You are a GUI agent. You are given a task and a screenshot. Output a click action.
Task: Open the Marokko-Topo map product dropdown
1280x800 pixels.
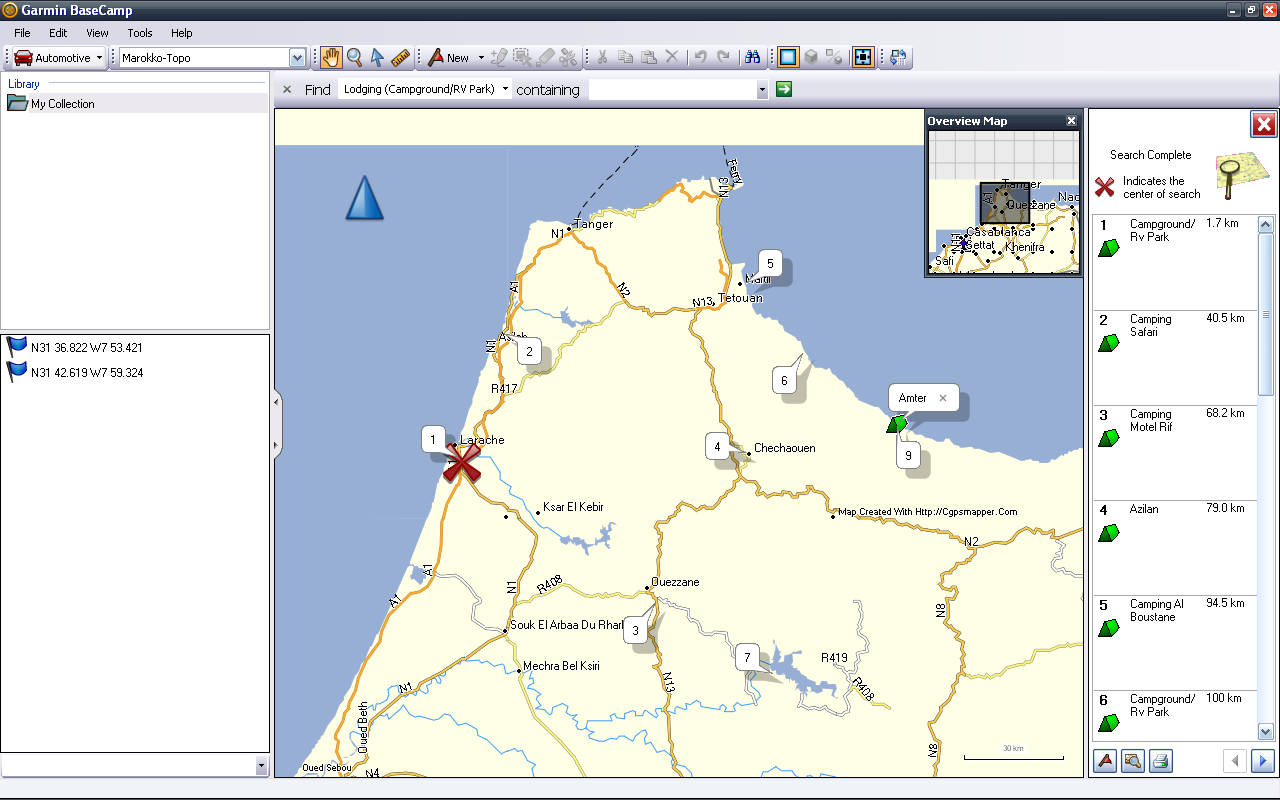297,58
